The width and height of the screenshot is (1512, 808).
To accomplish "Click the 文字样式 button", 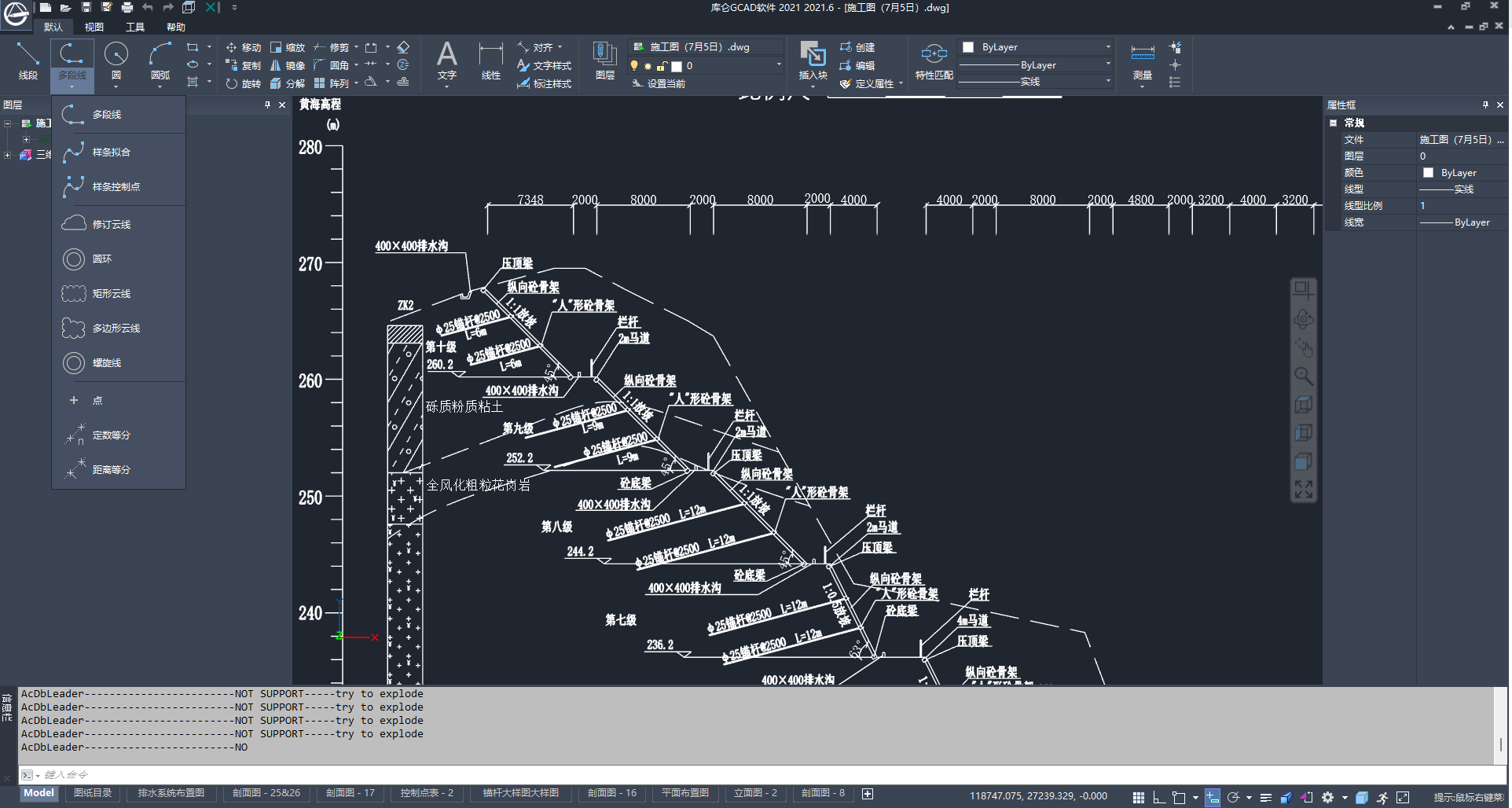I will 544,65.
